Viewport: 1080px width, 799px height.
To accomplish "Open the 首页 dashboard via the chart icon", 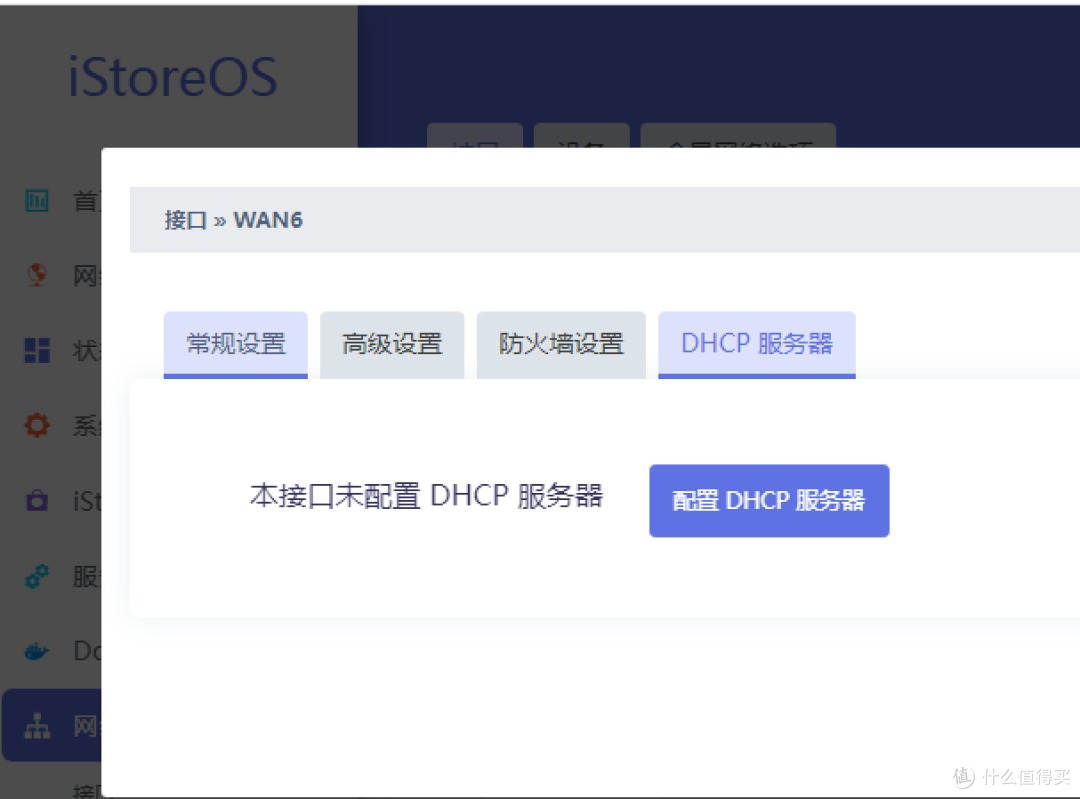I will [x=37, y=200].
